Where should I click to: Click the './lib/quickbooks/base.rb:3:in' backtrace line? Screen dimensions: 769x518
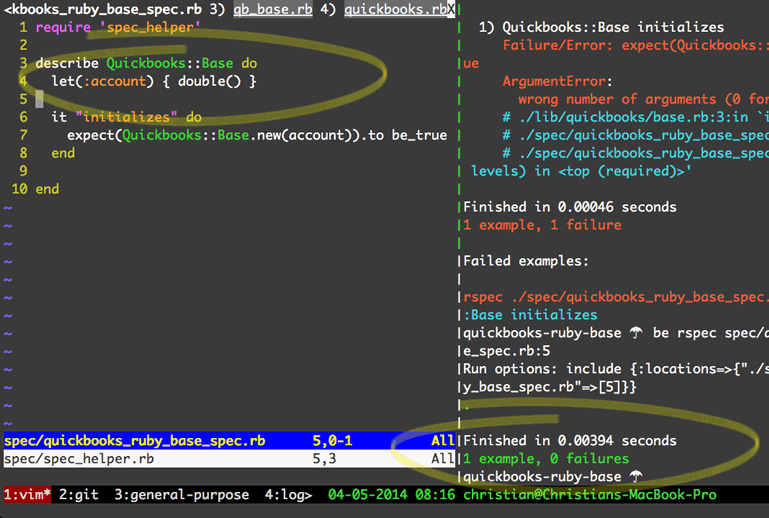pos(636,117)
